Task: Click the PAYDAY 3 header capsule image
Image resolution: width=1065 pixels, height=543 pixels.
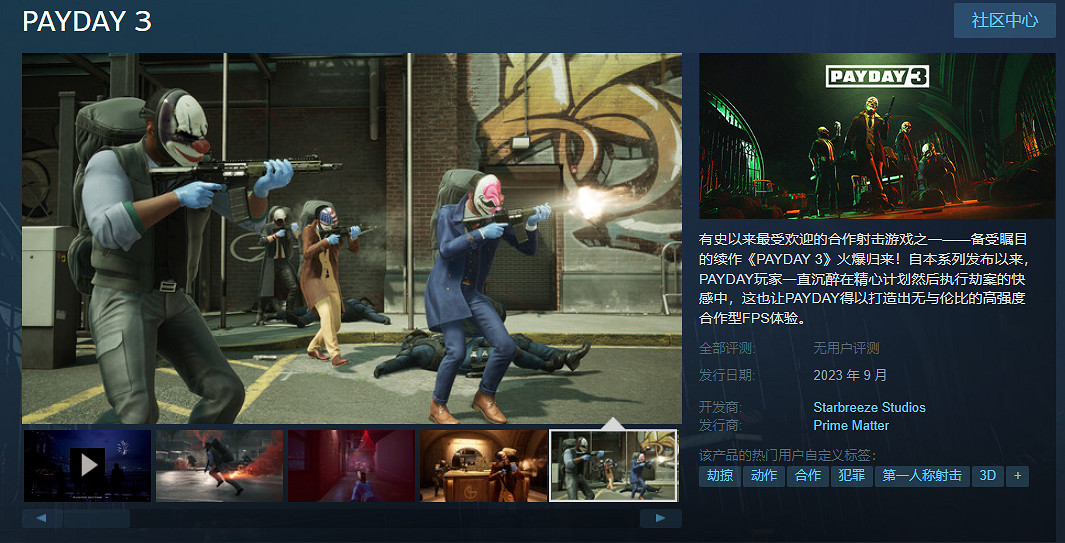Action: (877, 136)
